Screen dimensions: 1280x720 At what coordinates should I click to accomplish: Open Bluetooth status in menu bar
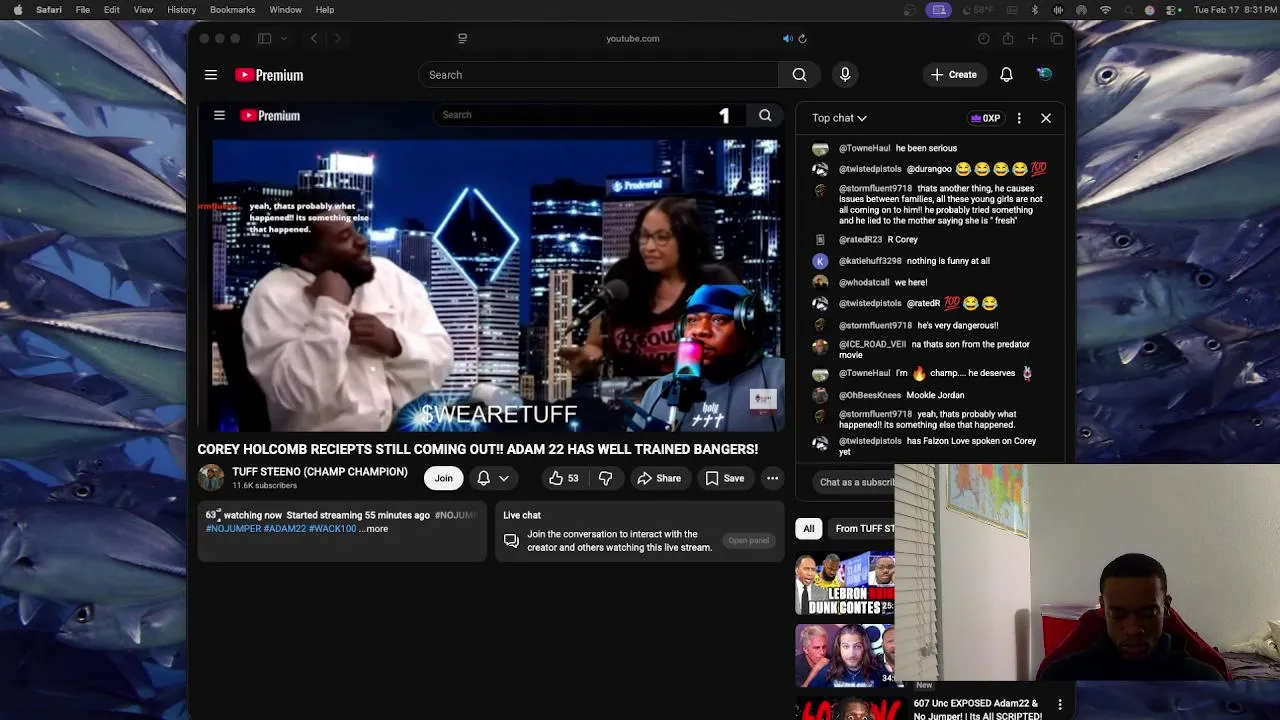click(1035, 10)
